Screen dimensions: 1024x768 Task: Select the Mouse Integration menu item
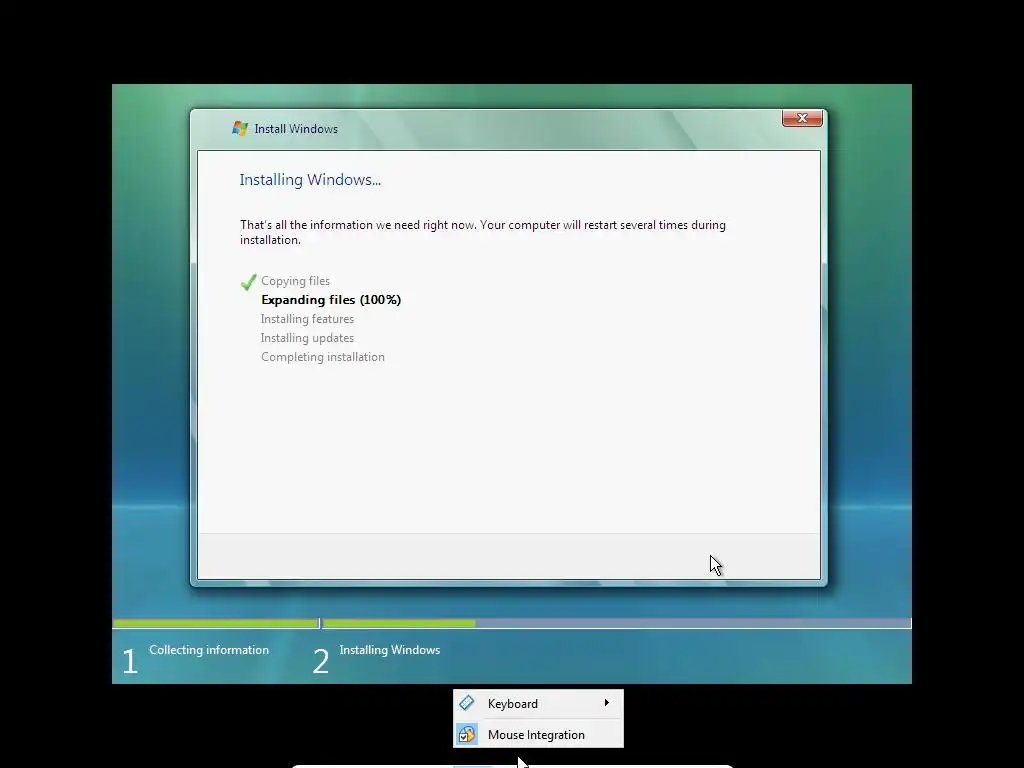[x=538, y=735]
